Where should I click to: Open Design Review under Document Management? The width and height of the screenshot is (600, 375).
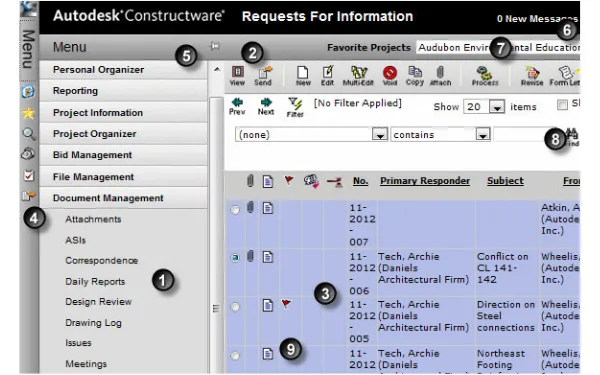tap(98, 302)
